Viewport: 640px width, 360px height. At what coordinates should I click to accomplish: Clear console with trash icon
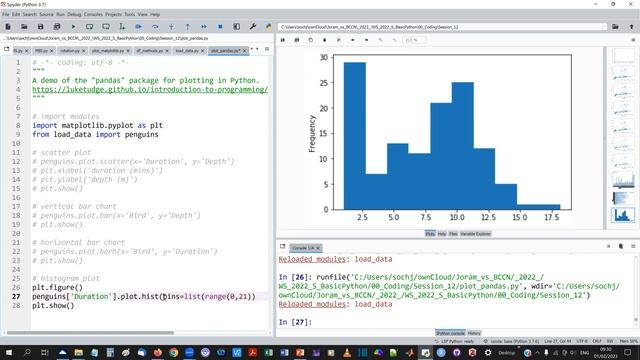621,246
